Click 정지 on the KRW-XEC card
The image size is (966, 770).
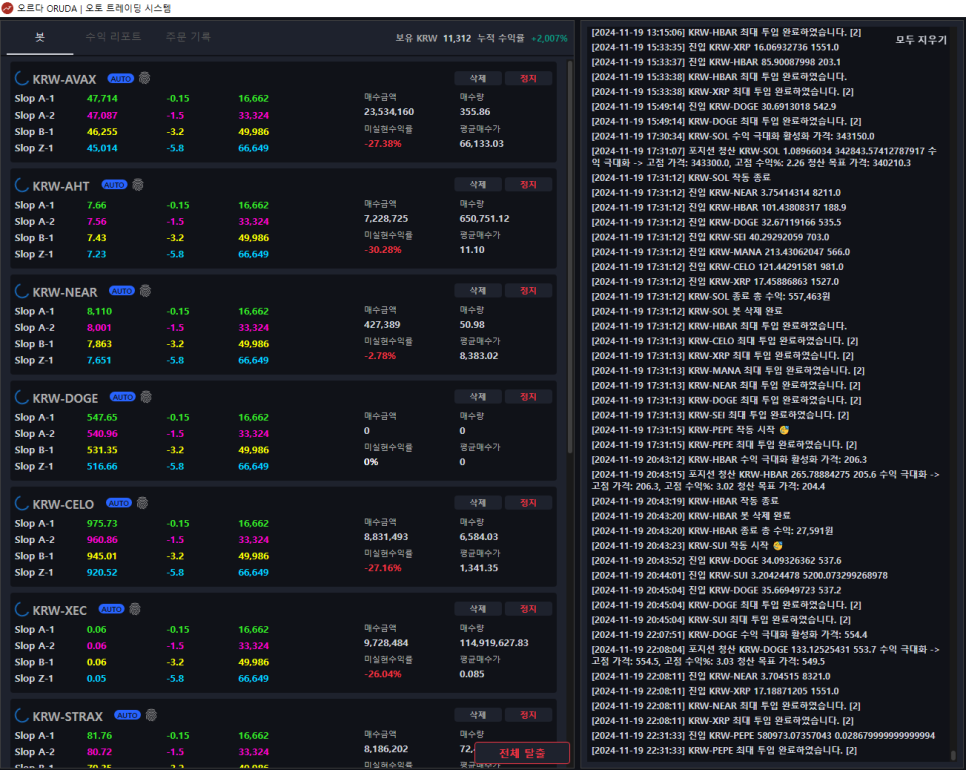click(x=529, y=609)
